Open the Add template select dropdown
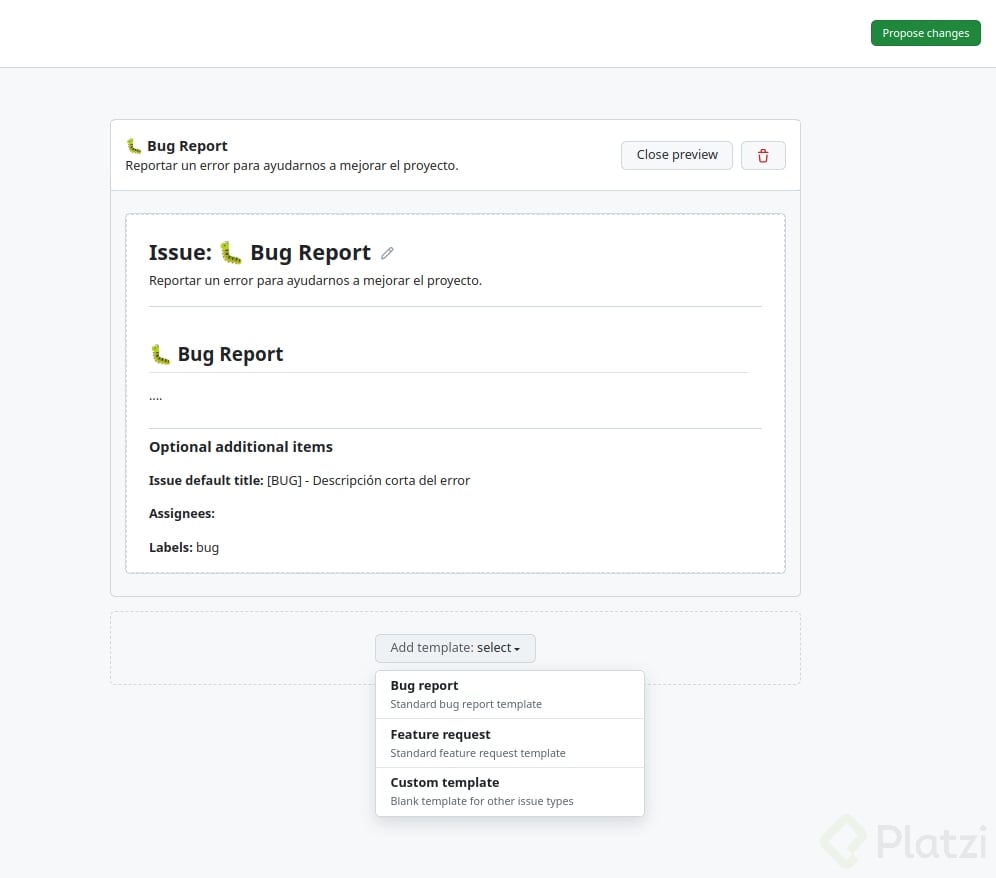 tap(455, 648)
